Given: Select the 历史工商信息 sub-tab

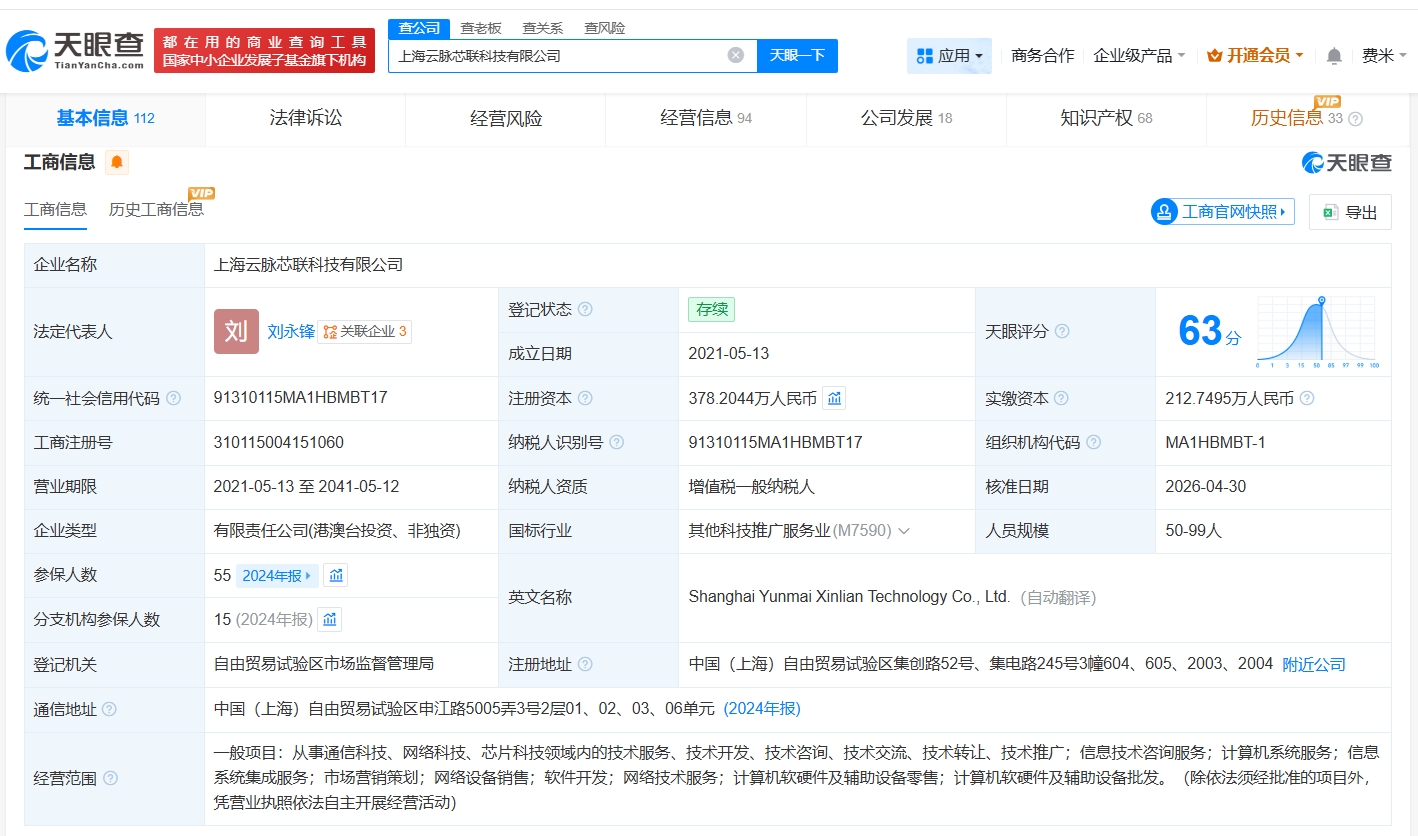Looking at the screenshot, I should point(156,209).
